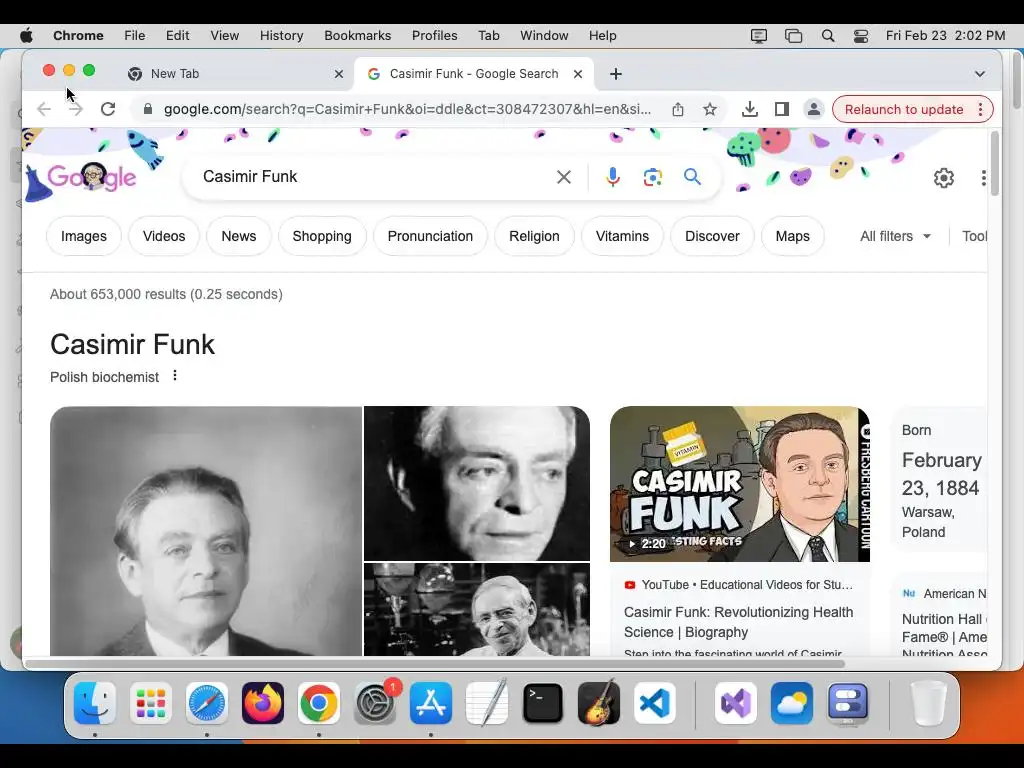Open Google Lens image search icon
This screenshot has height=768, width=1024.
point(652,177)
